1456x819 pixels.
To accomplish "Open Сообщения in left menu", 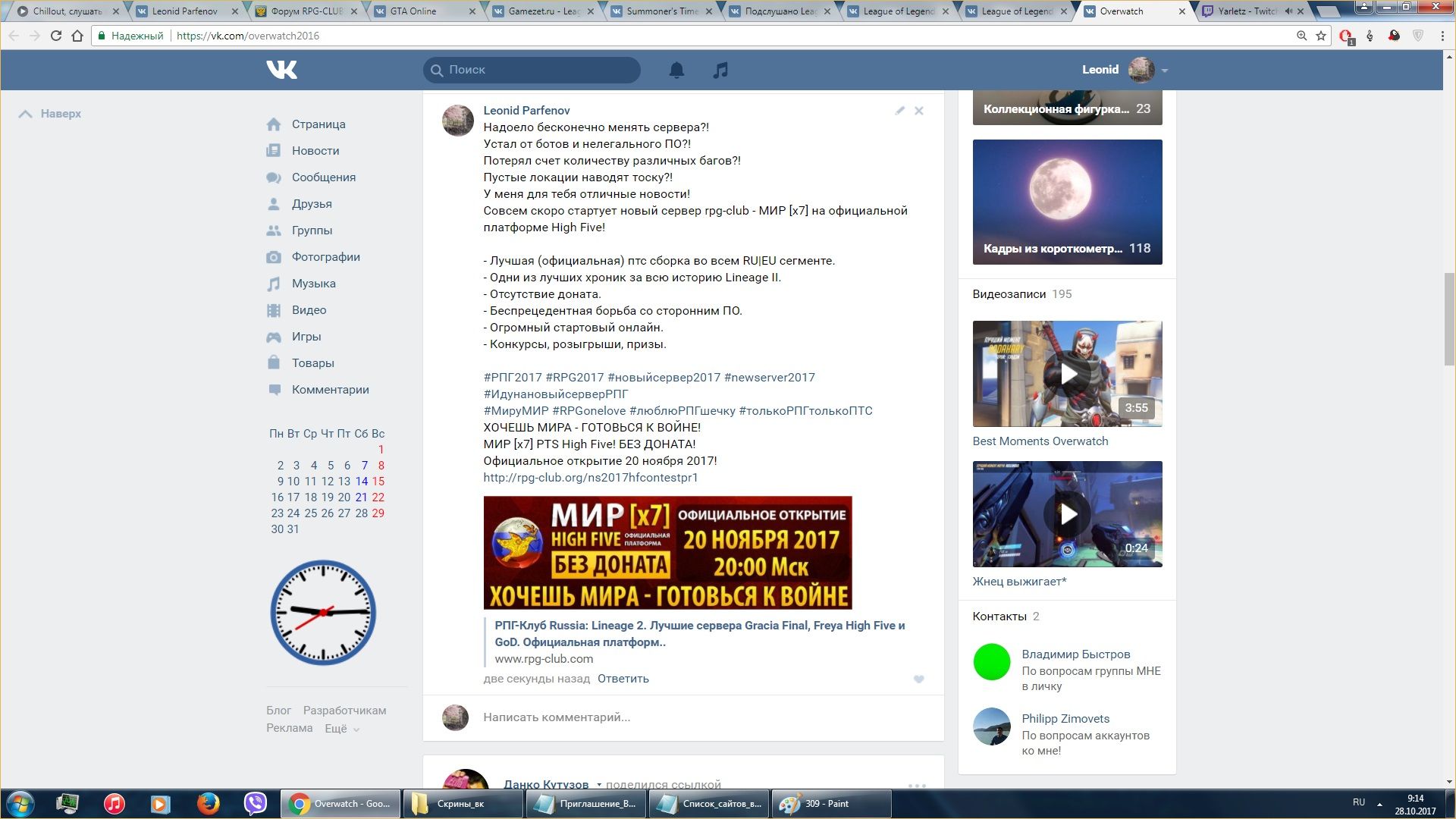I will [x=323, y=177].
